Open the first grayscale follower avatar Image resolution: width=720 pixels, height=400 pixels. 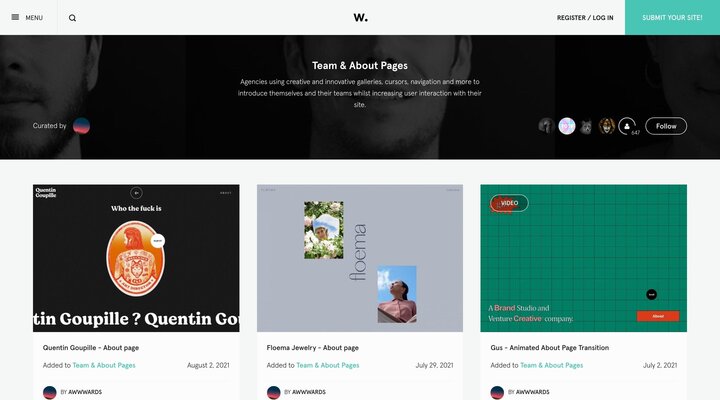tap(546, 126)
